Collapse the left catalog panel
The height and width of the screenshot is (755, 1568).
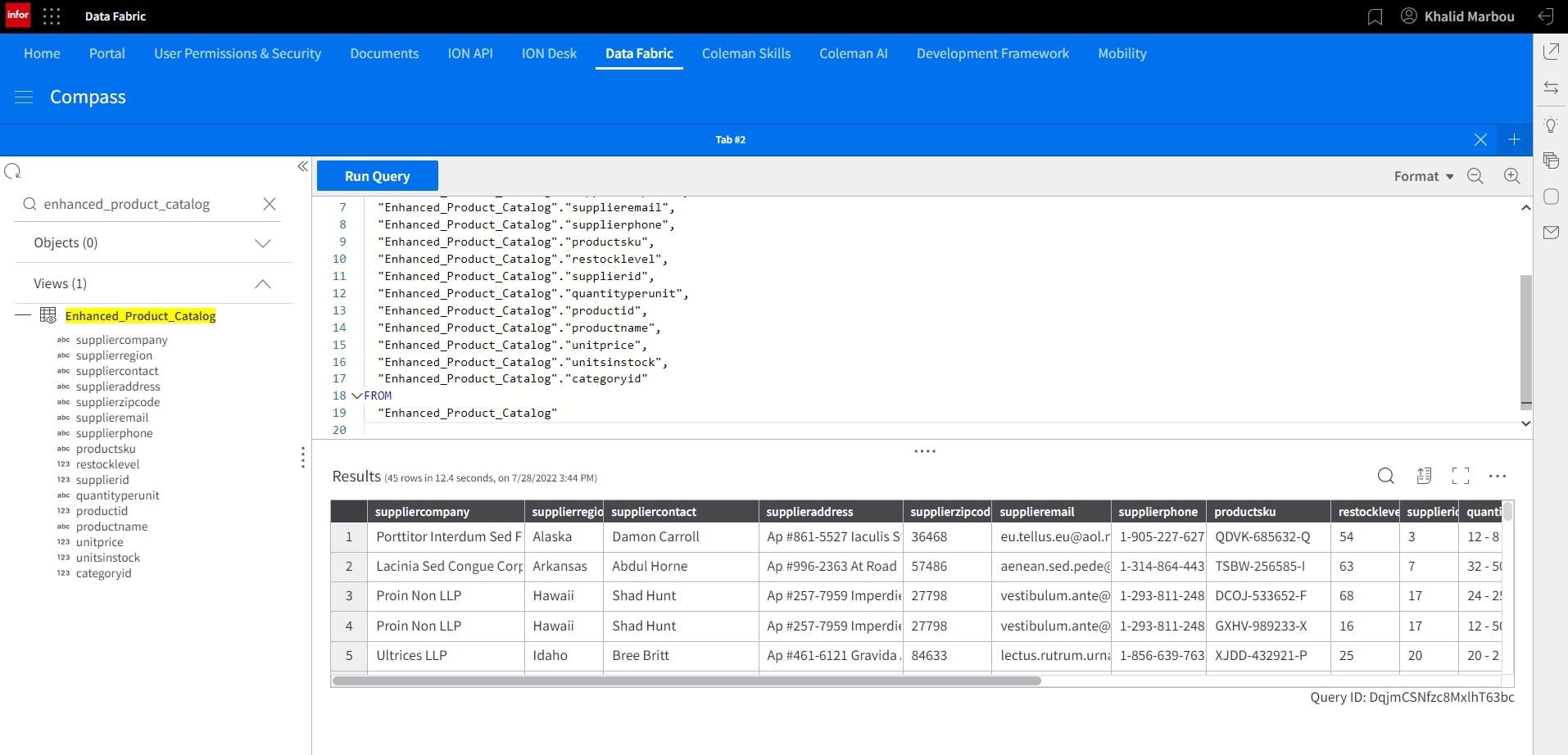pyautogui.click(x=302, y=166)
